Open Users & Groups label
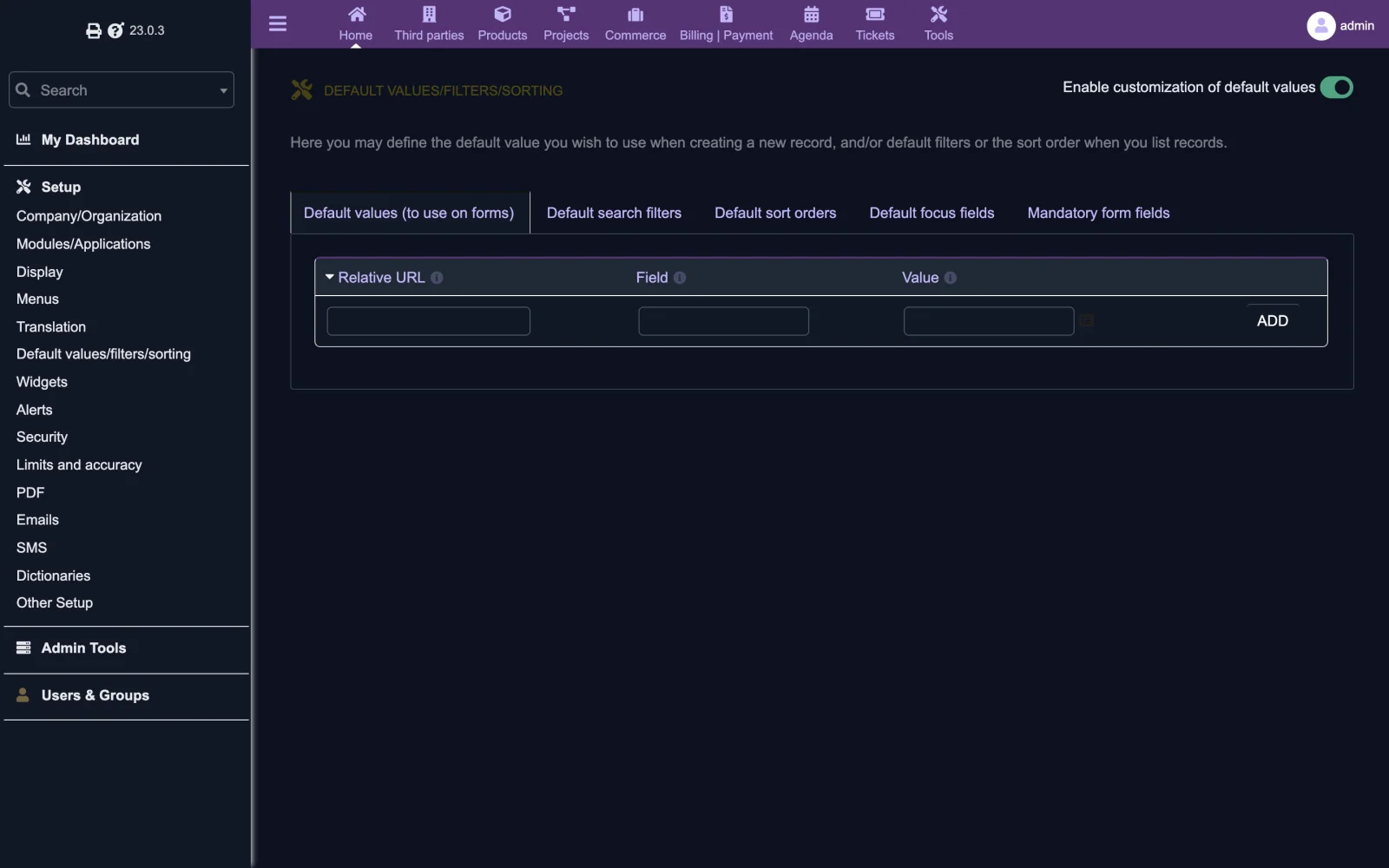The image size is (1389, 868). point(95,695)
